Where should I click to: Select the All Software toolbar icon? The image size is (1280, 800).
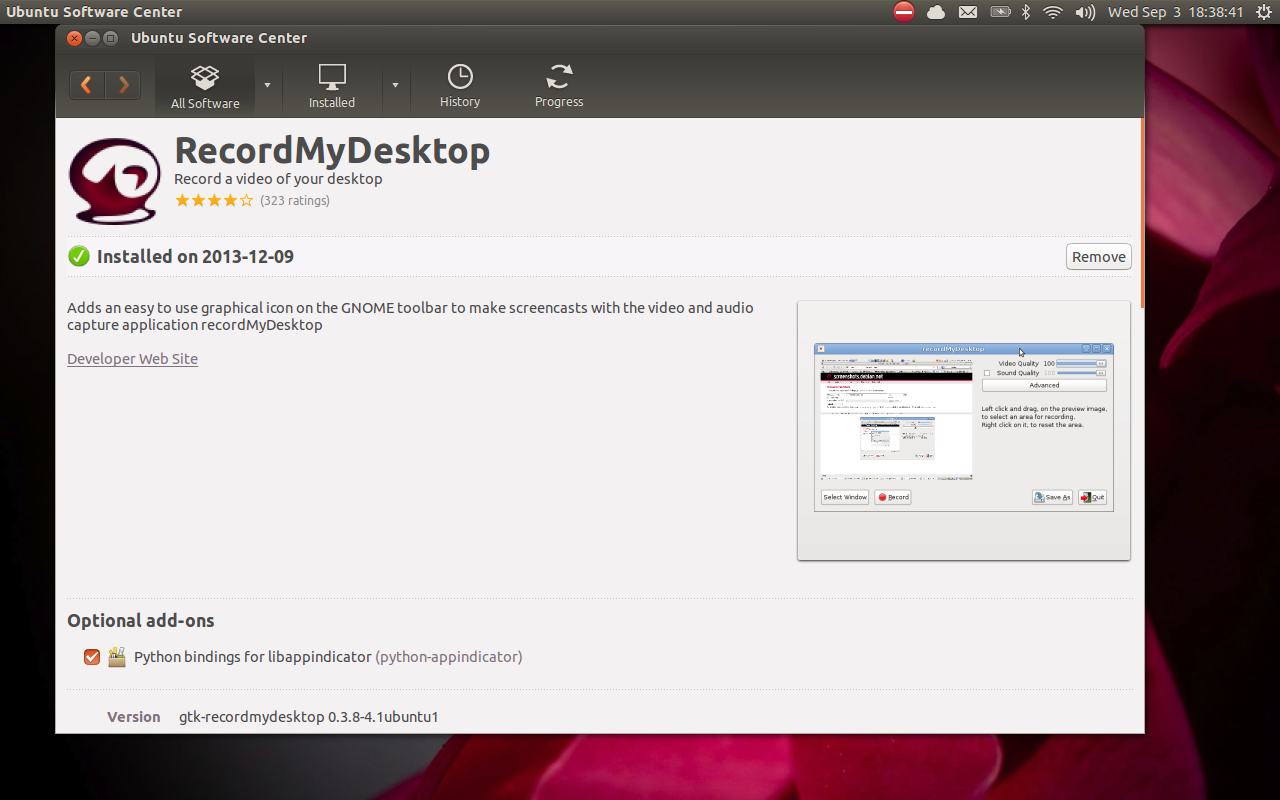coord(204,85)
